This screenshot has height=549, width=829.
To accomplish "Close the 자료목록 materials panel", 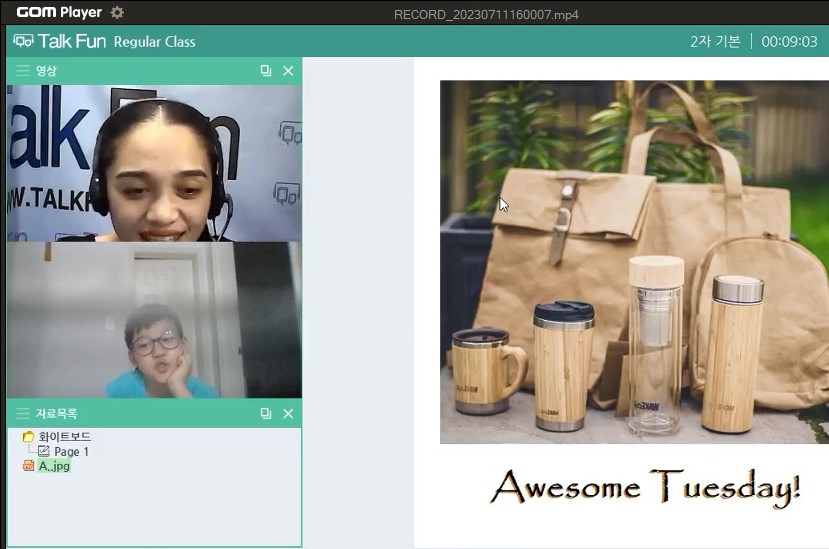I will pyautogui.click(x=288, y=414).
